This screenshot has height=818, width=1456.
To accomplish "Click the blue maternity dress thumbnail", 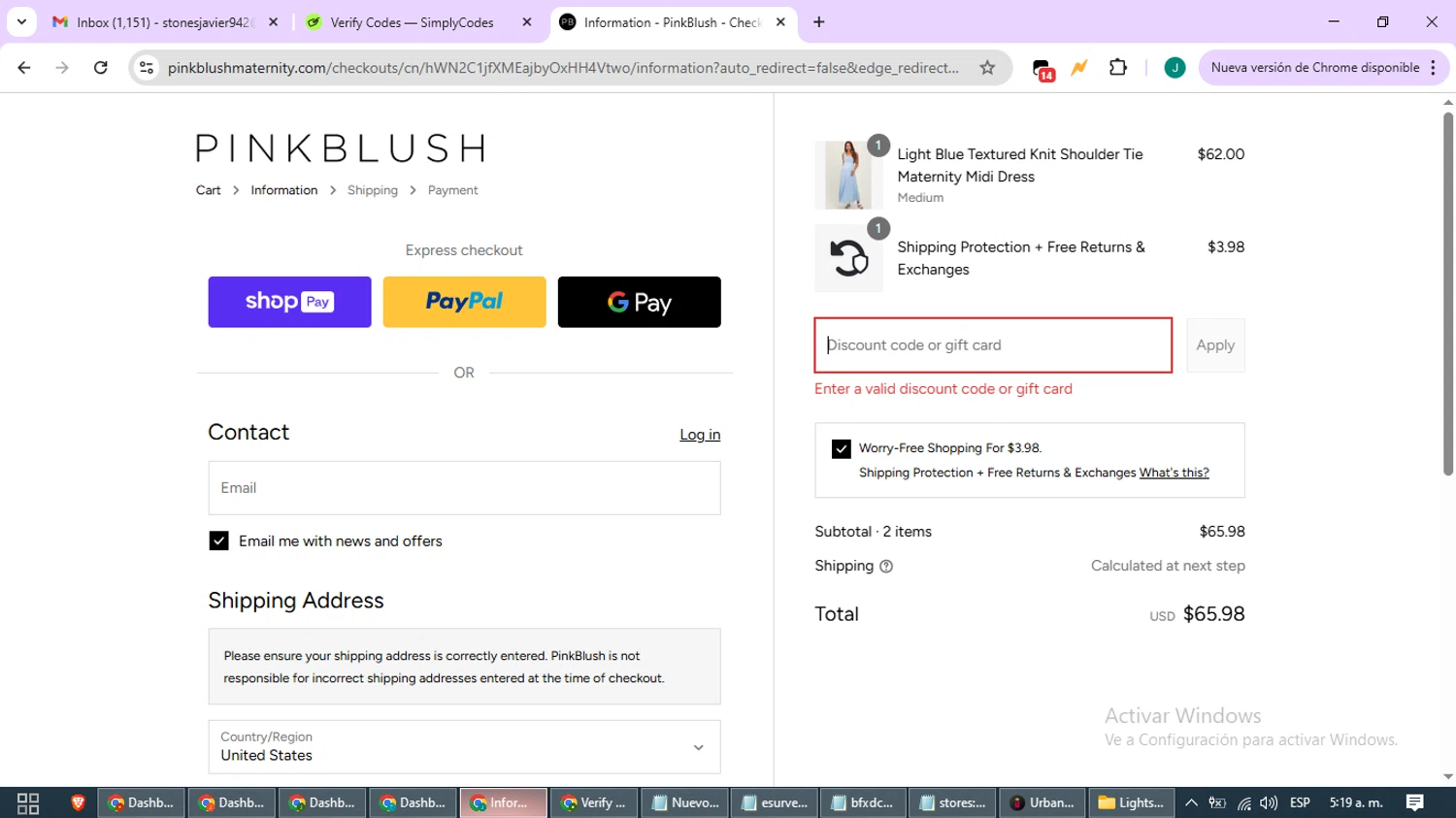I will click(x=848, y=175).
